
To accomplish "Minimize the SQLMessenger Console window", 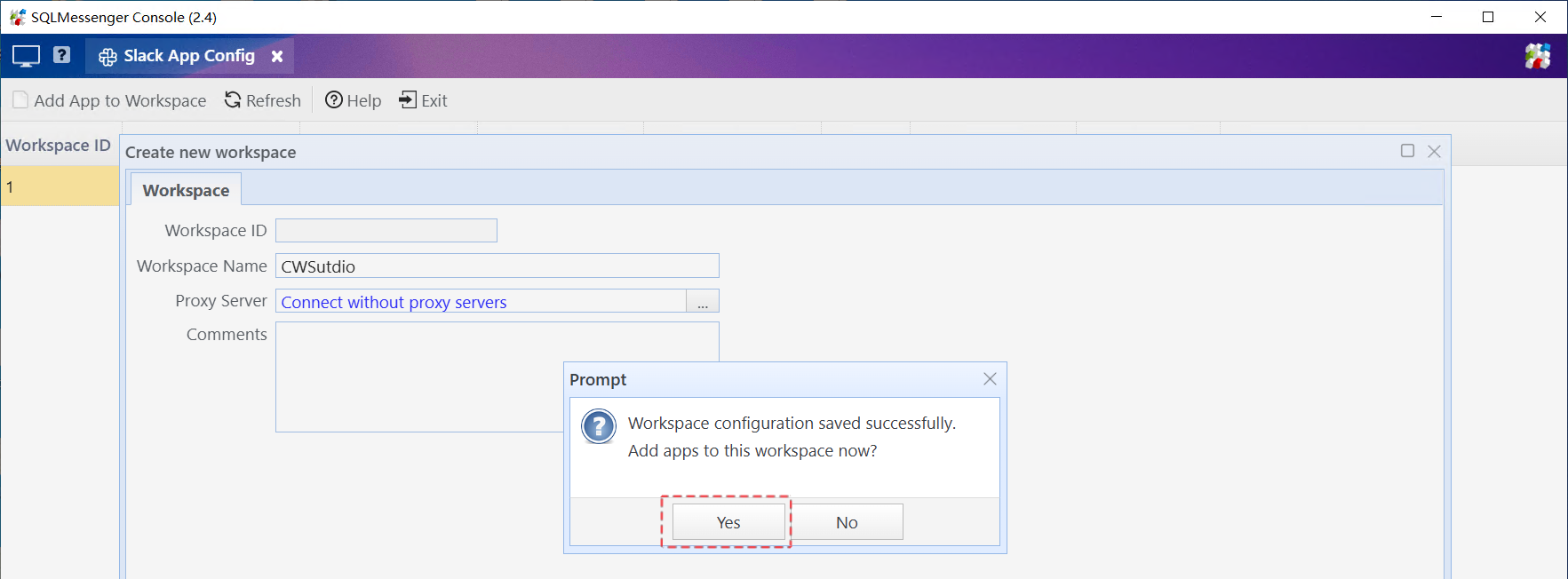I will pos(1437,17).
